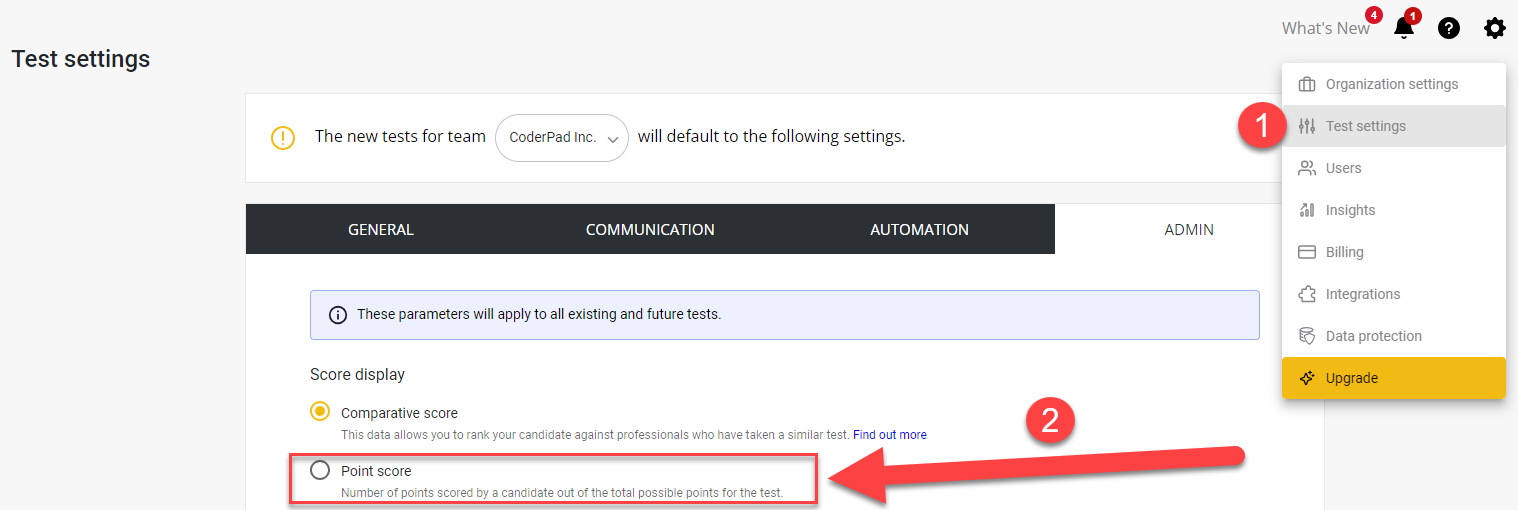Click the Billing card icon
Viewport: 1518px width, 510px height.
coord(1307,252)
